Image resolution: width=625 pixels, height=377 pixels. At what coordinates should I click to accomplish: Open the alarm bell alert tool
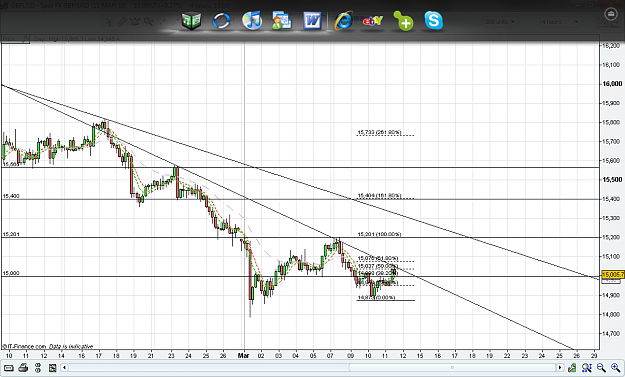click(135, 22)
